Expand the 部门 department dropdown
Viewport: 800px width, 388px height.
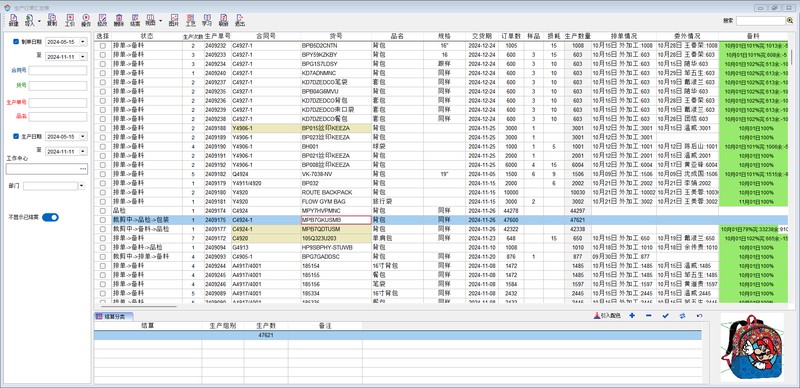82,186
